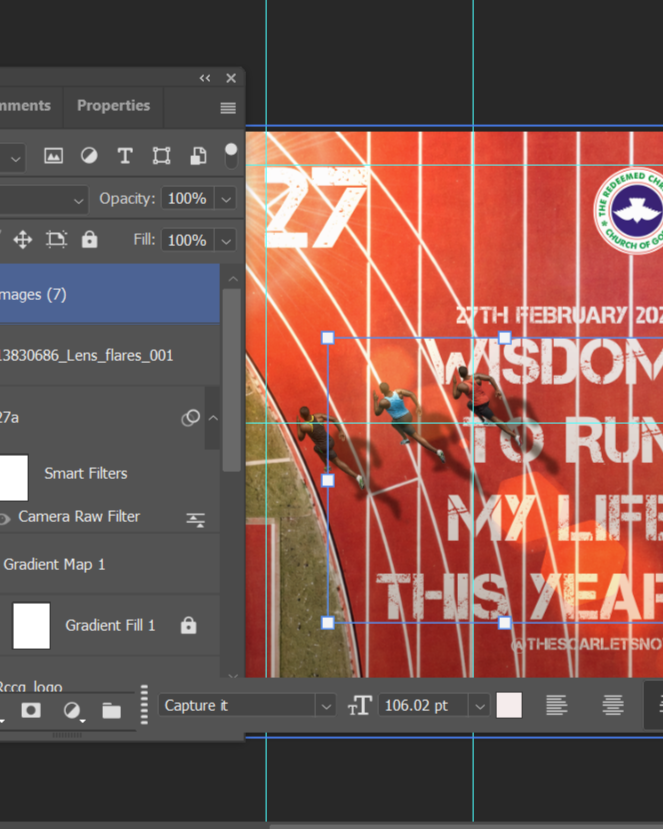
Task: Edit the Fill value field
Action: [187, 241]
